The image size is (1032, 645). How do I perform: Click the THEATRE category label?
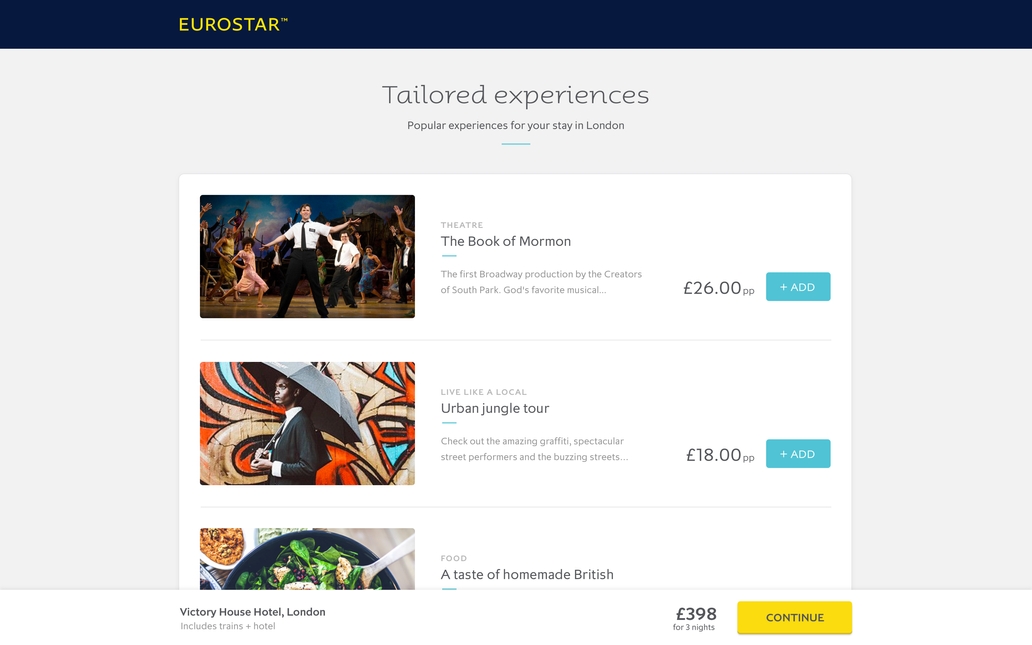pos(462,225)
